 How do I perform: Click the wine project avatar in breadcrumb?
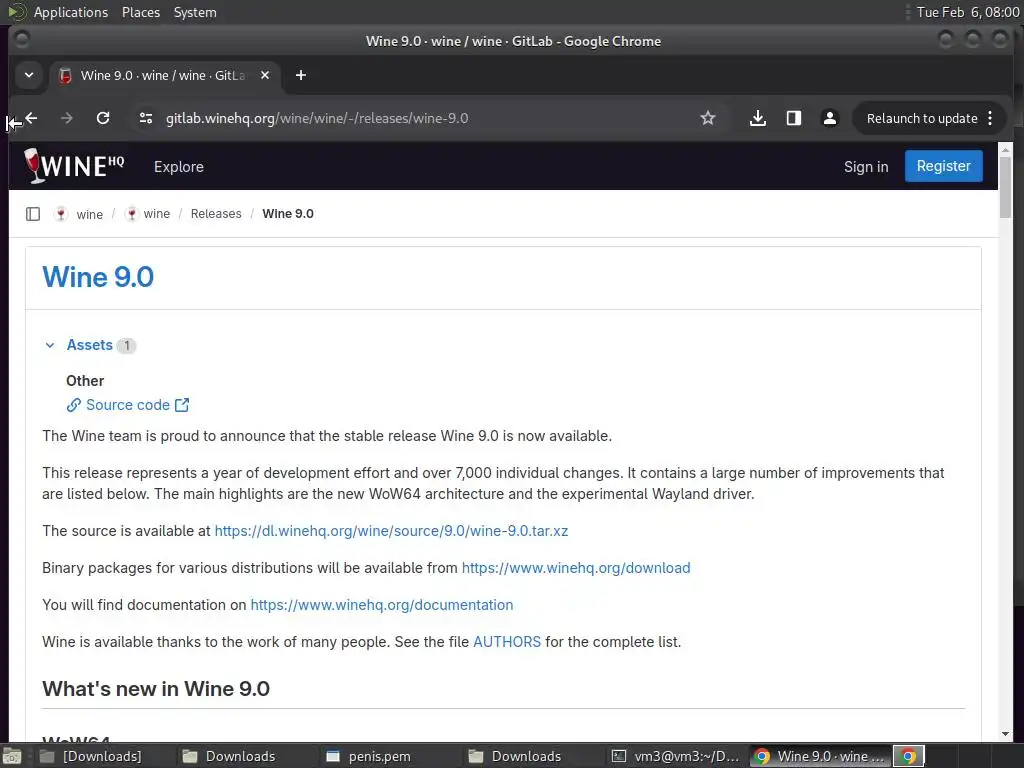coord(131,214)
